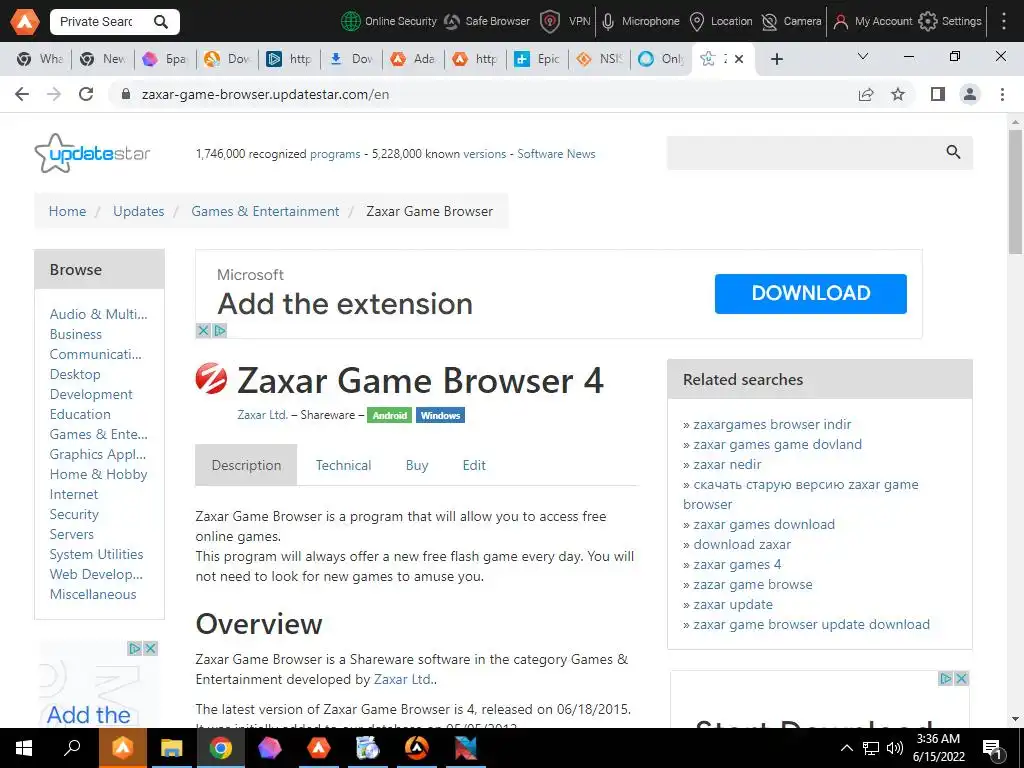The height and width of the screenshot is (768, 1024).
Task: Select the Edit tab
Action: [x=474, y=465]
